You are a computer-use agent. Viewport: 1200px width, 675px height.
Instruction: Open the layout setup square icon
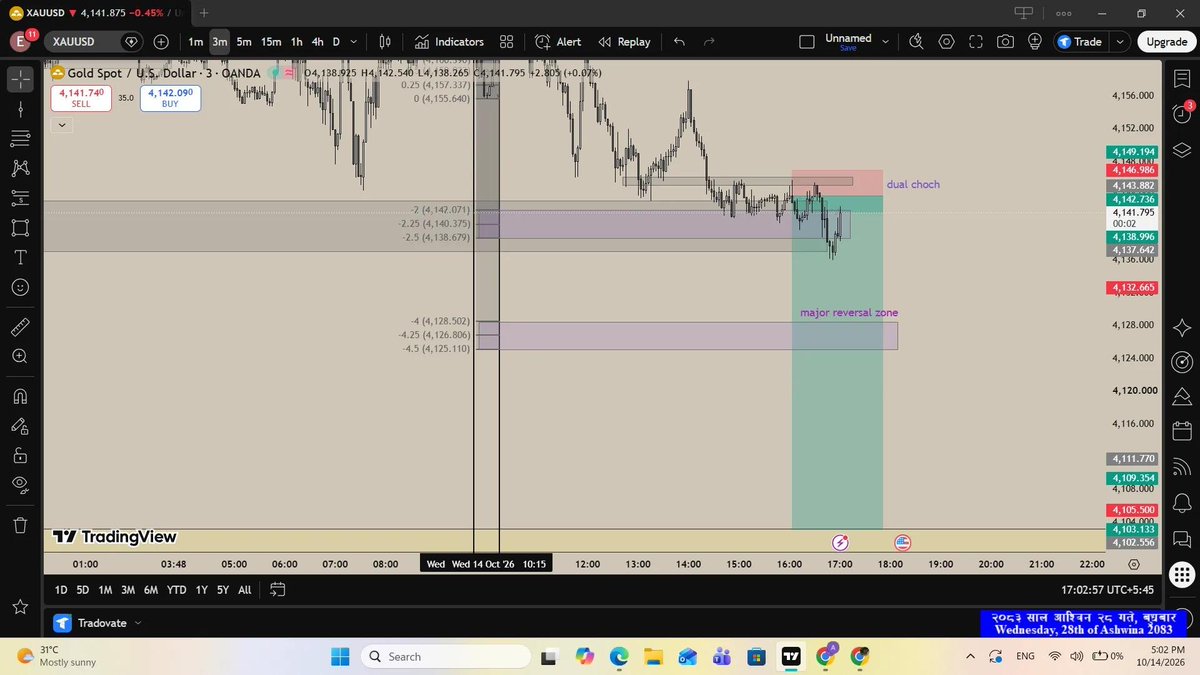click(x=807, y=42)
